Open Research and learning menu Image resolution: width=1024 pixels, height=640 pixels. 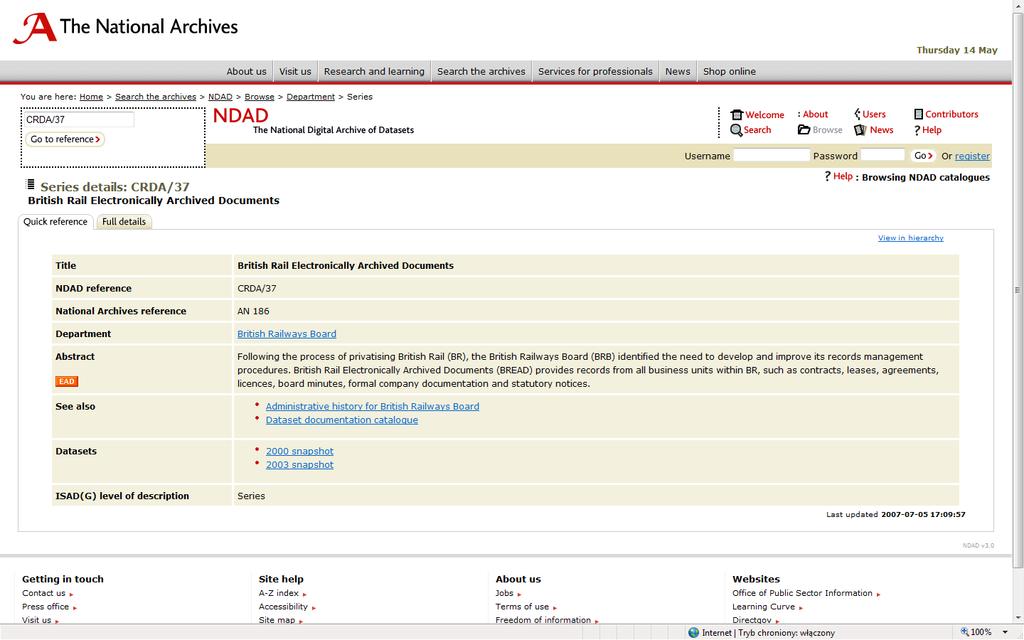374,72
